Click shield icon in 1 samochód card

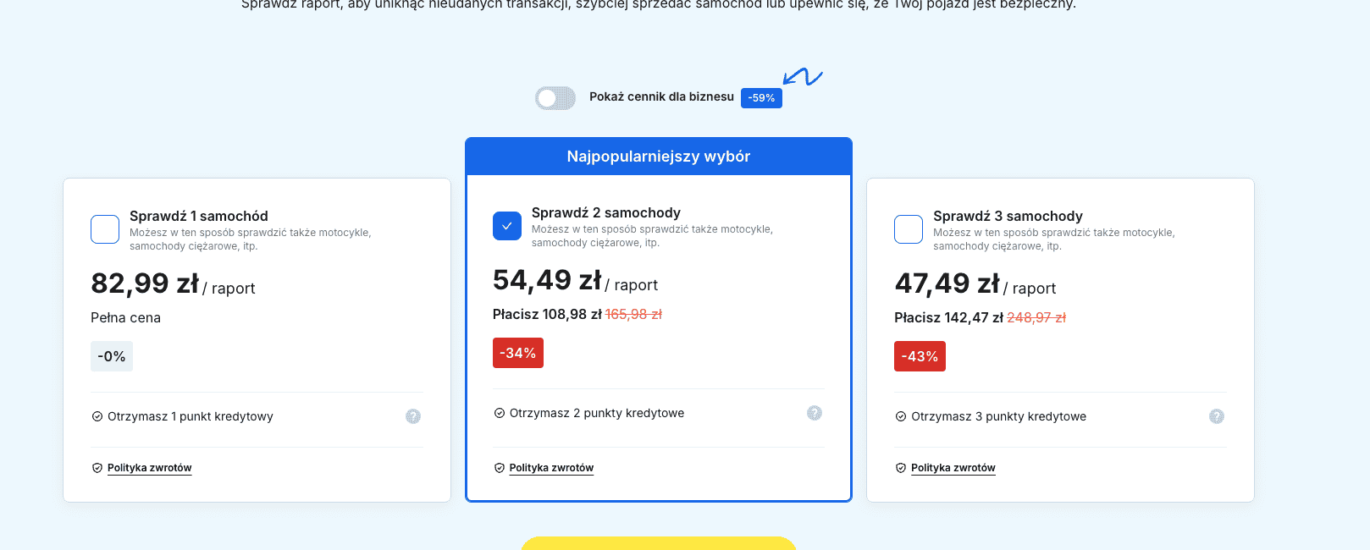[97, 468]
